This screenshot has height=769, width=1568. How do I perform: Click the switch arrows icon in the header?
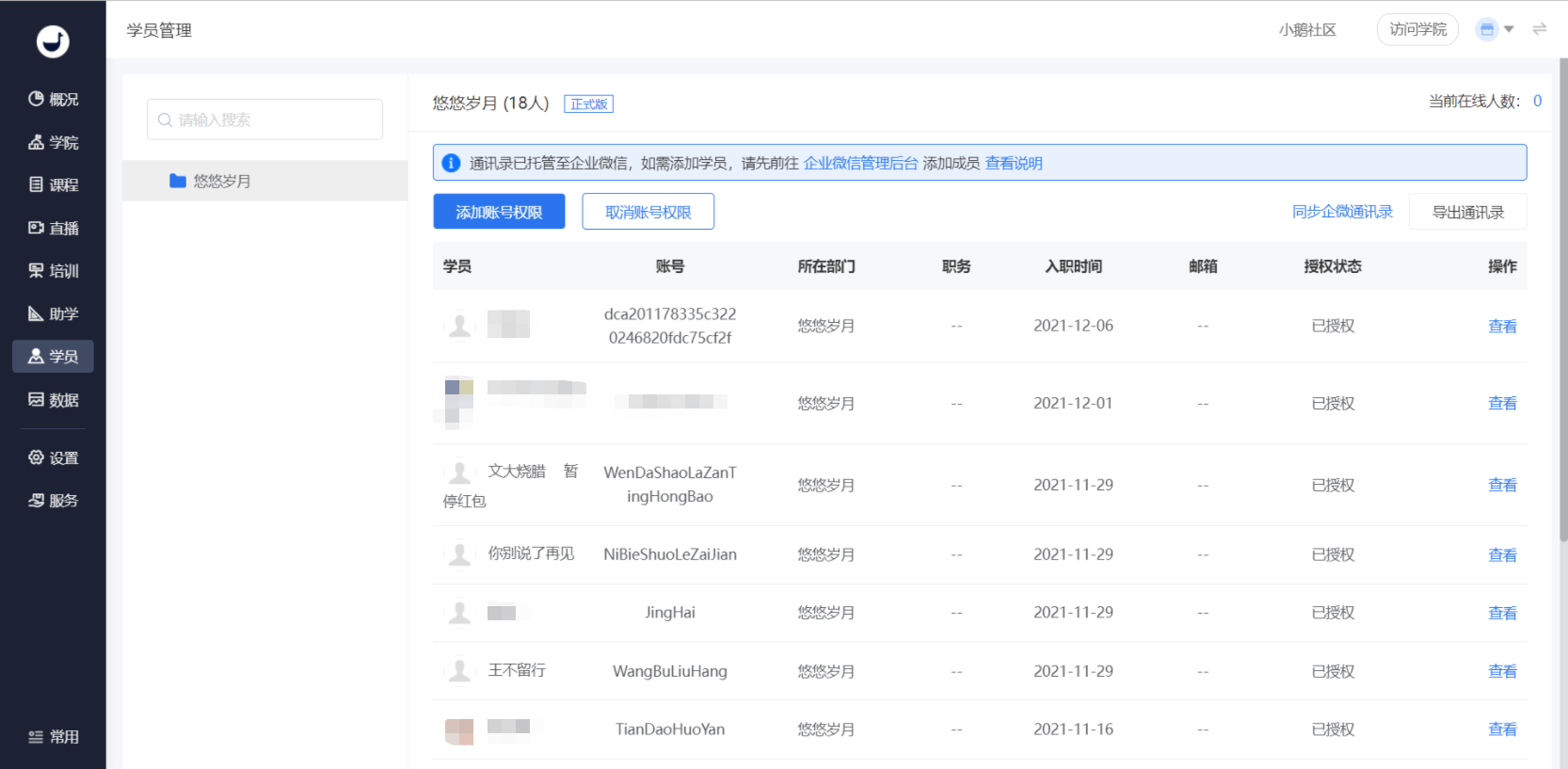pos(1540,29)
